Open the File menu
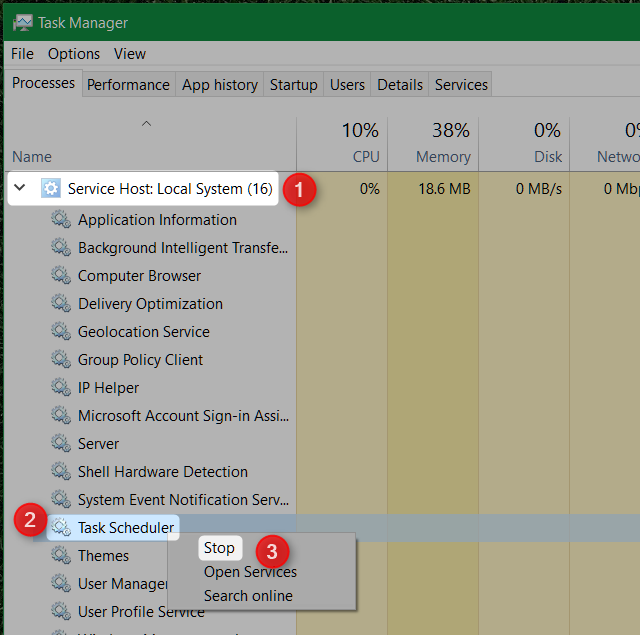Viewport: 640px width, 635px height. tap(22, 54)
